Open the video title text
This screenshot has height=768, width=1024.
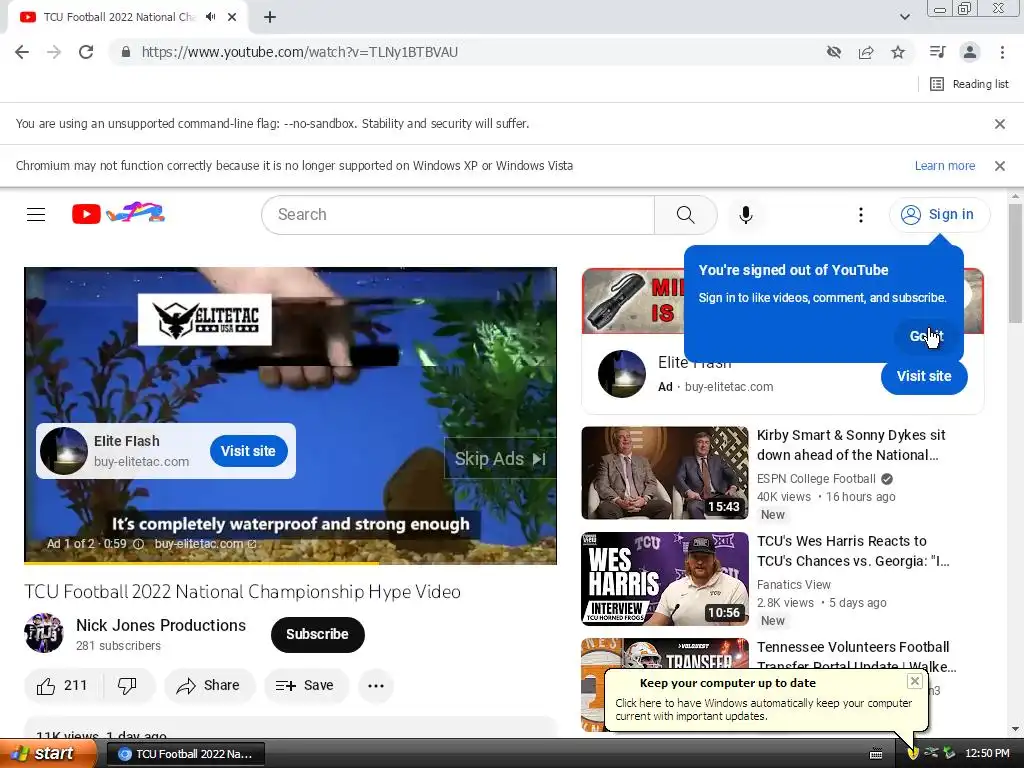pyautogui.click(x=242, y=592)
